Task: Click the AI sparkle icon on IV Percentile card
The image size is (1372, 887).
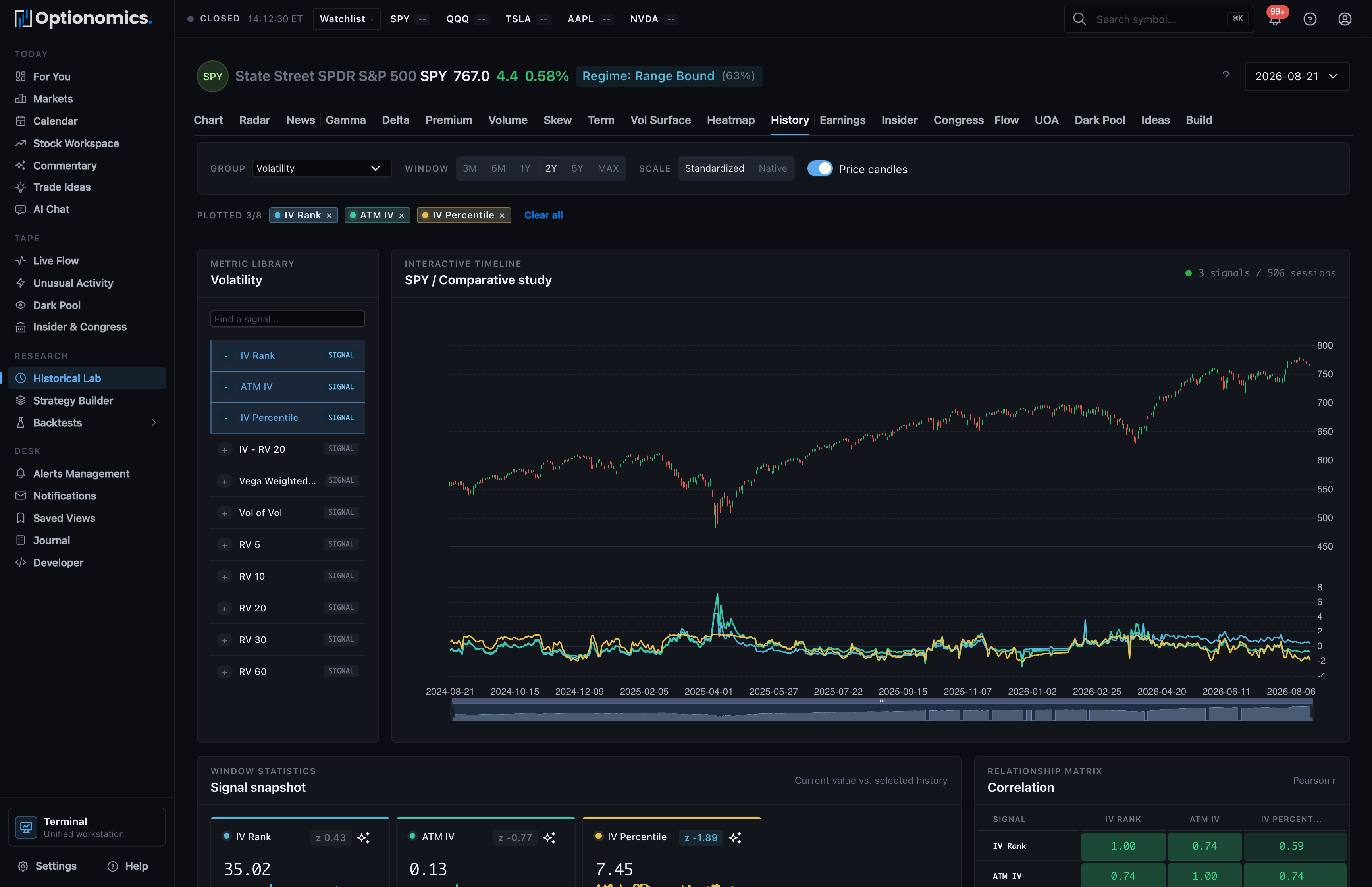Action: (x=735, y=837)
